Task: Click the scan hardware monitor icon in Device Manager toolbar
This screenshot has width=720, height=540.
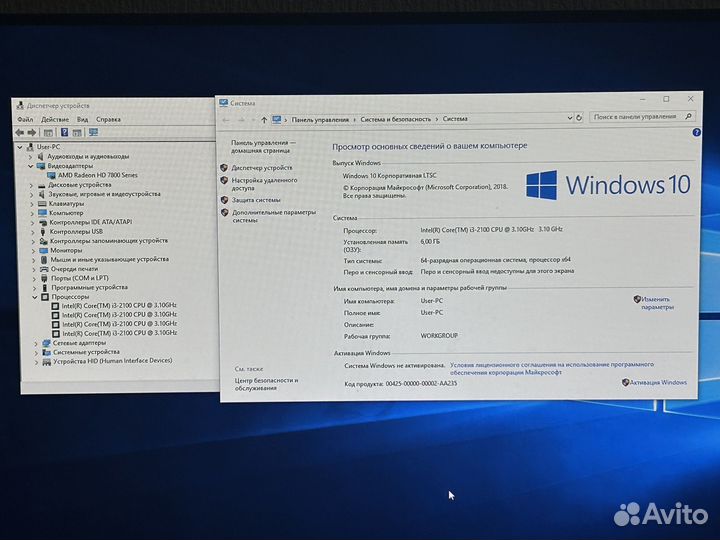Action: pos(93,133)
